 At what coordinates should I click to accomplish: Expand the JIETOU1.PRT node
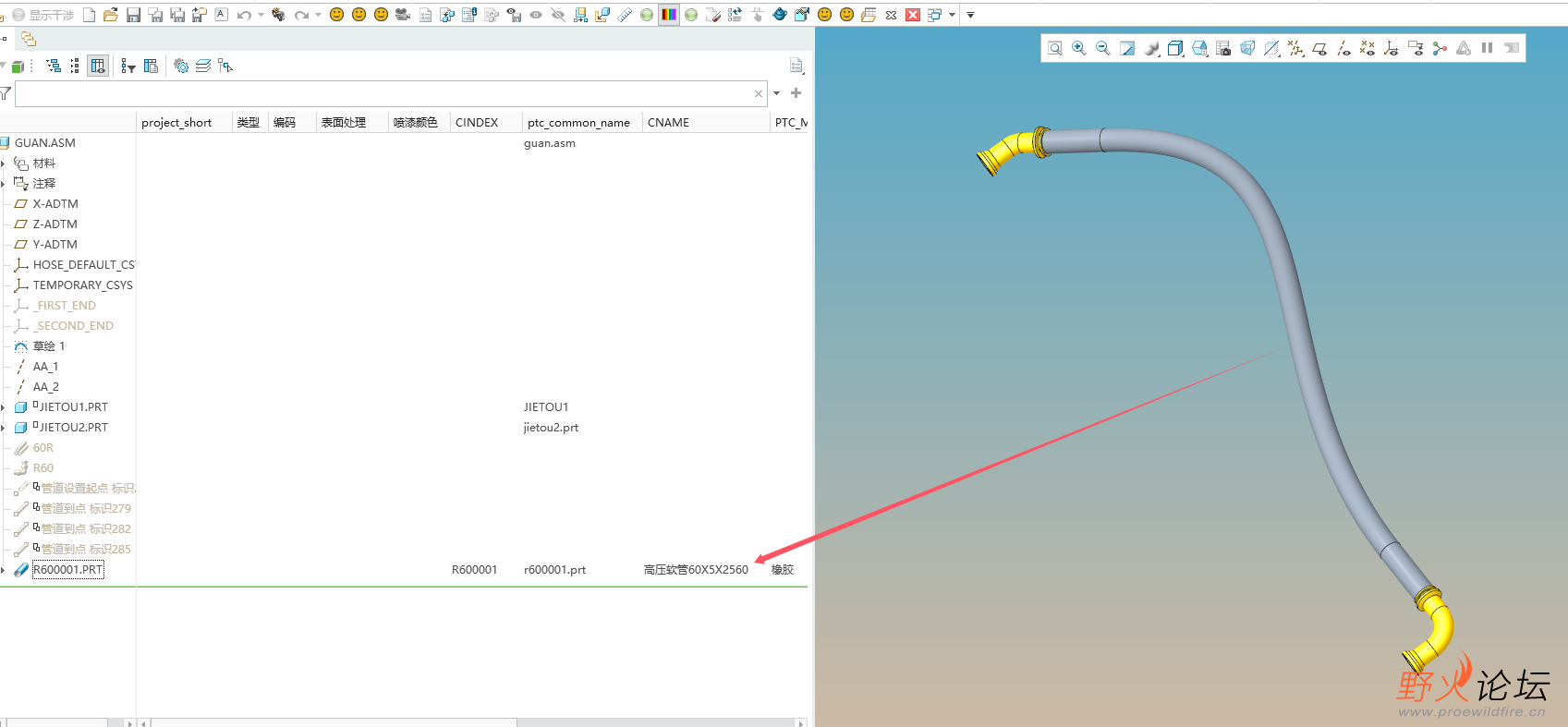4,407
